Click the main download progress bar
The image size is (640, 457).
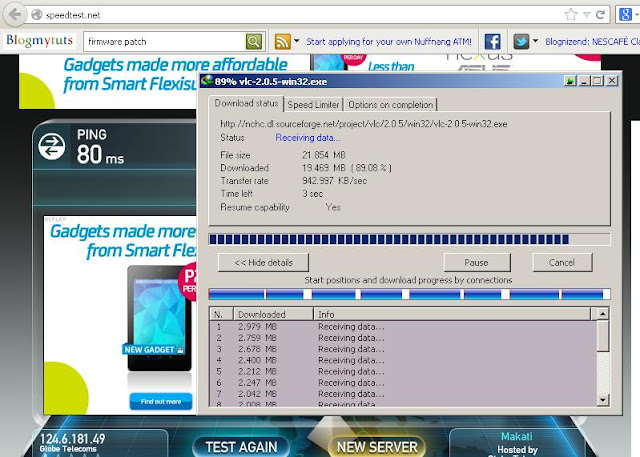[x=409, y=240]
